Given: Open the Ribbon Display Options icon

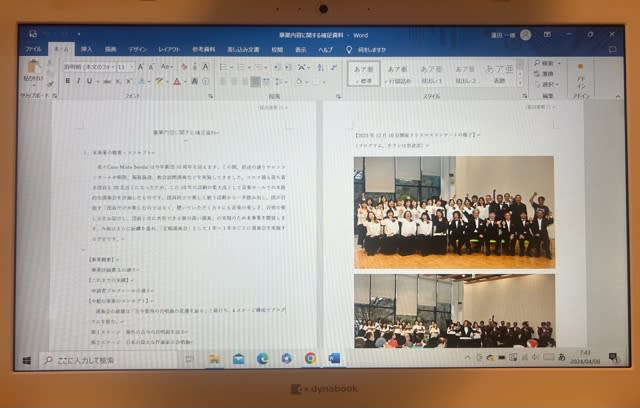Looking at the screenshot, I should [x=547, y=35].
